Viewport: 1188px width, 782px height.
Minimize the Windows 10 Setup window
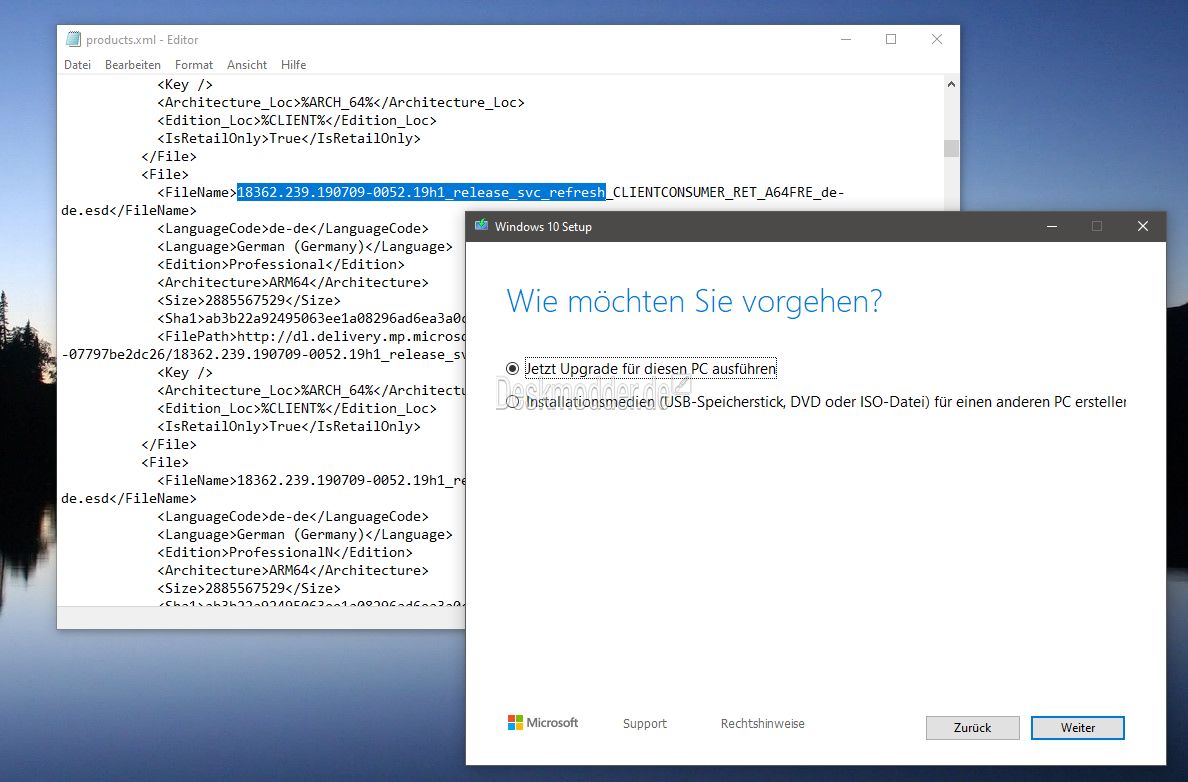[1052, 227]
